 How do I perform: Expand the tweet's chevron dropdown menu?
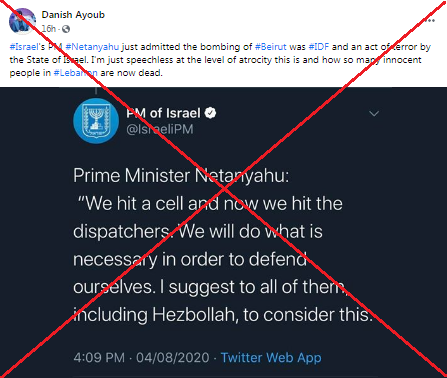pos(374,114)
